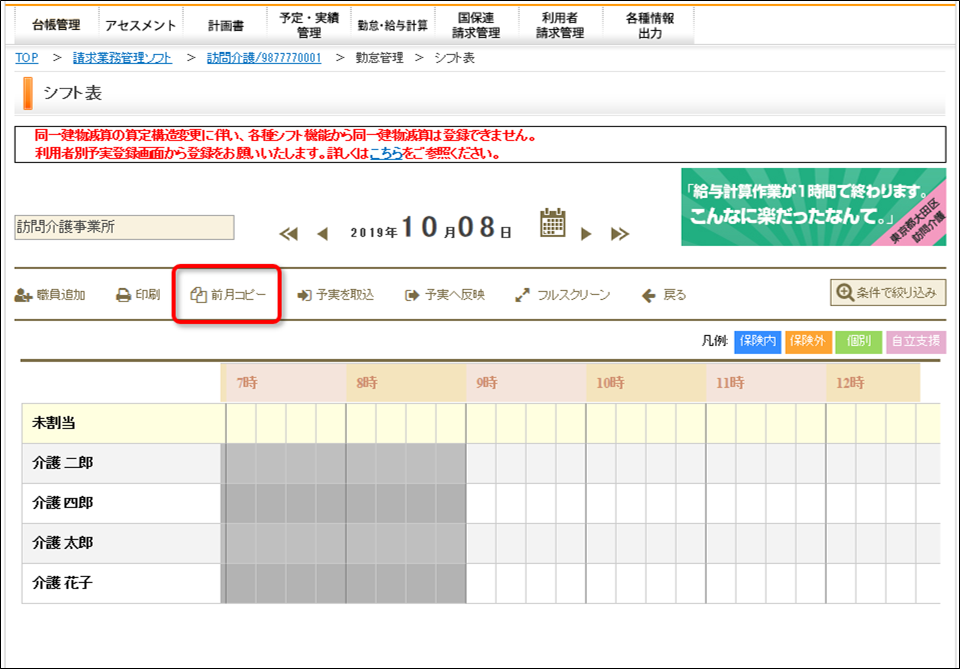Click the 11時 column header
The width and height of the screenshot is (960, 669).
coord(766,383)
